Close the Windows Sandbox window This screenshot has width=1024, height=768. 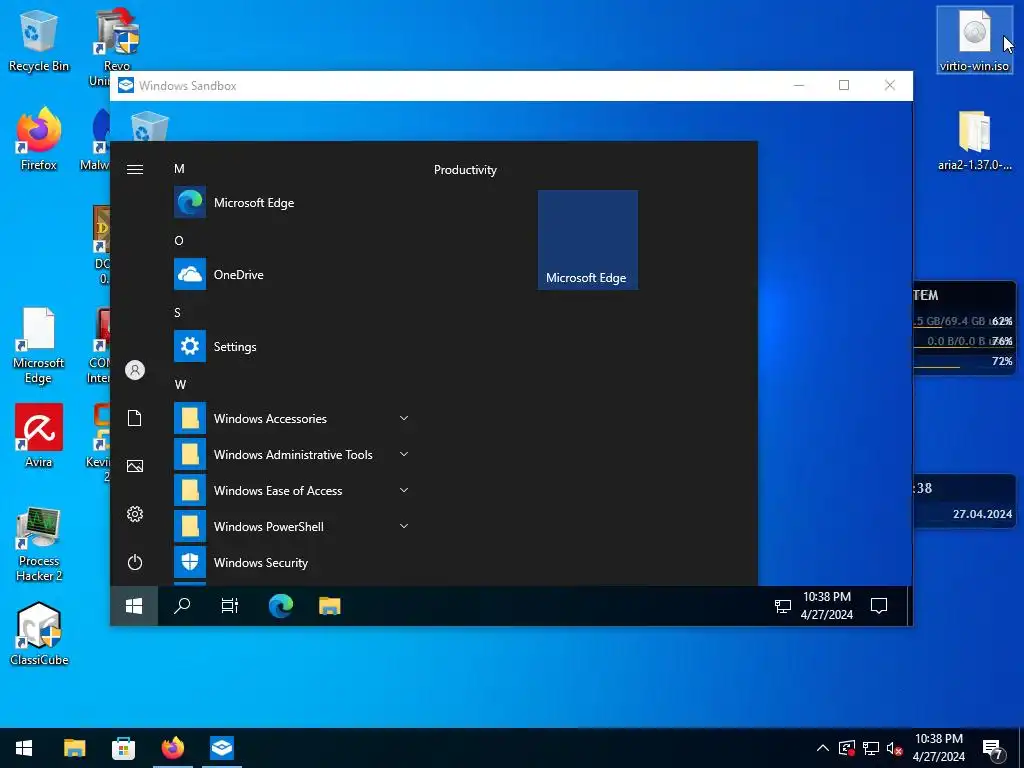coord(889,86)
